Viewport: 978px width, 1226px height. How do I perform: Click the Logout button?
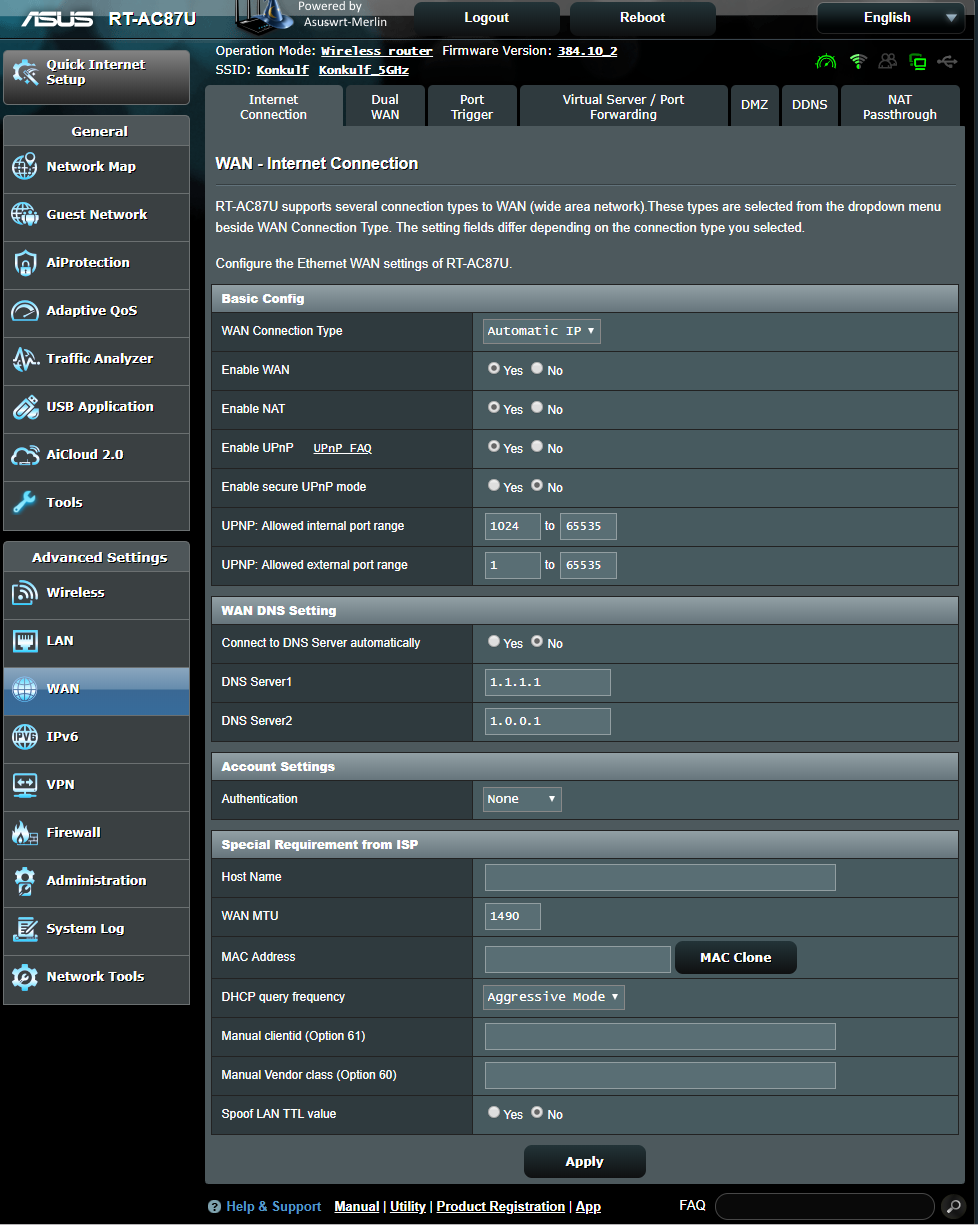487,18
